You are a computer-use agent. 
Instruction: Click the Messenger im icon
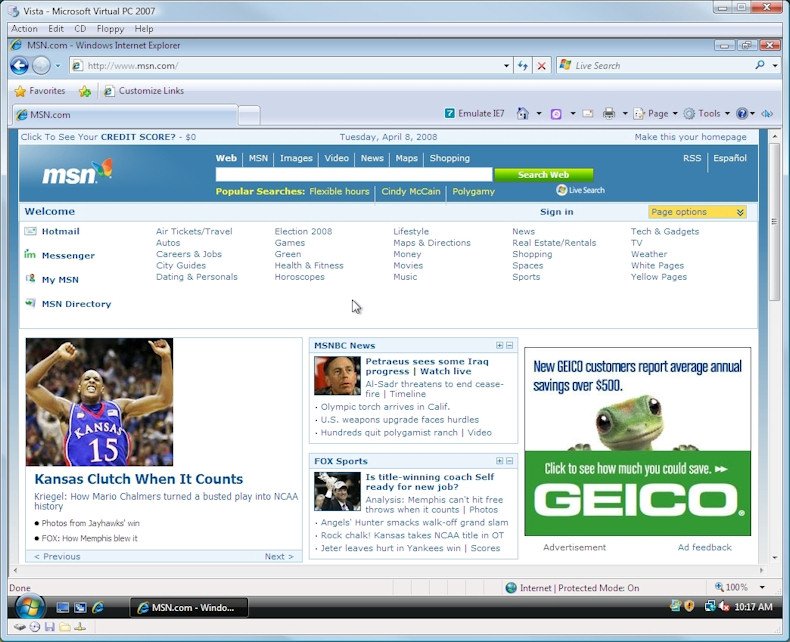tap(30, 254)
